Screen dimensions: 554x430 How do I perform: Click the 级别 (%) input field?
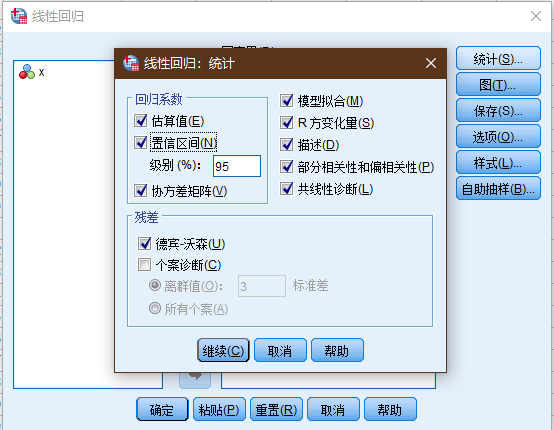(x=237, y=166)
